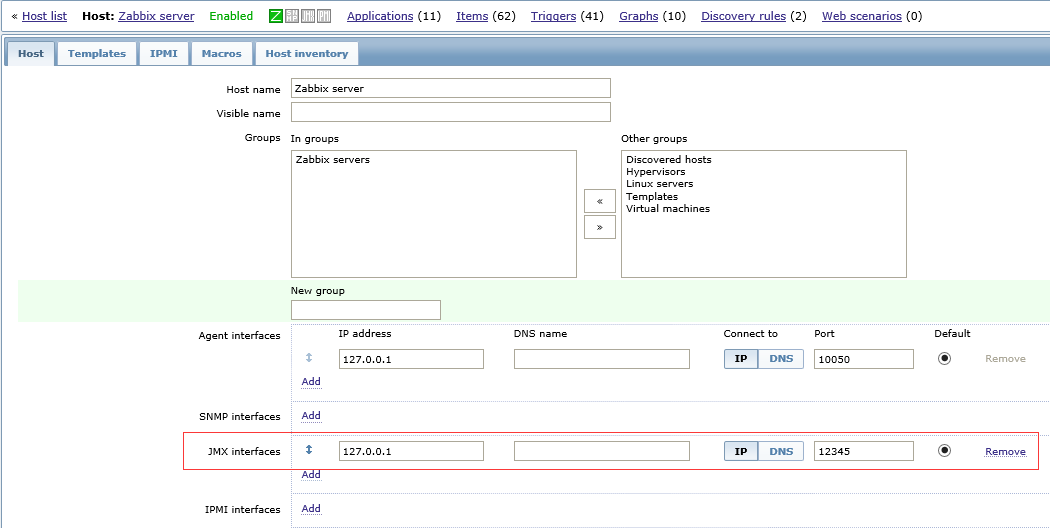Select Linux servers in Other groups
The width and height of the screenshot is (1050, 528).
pos(660,184)
